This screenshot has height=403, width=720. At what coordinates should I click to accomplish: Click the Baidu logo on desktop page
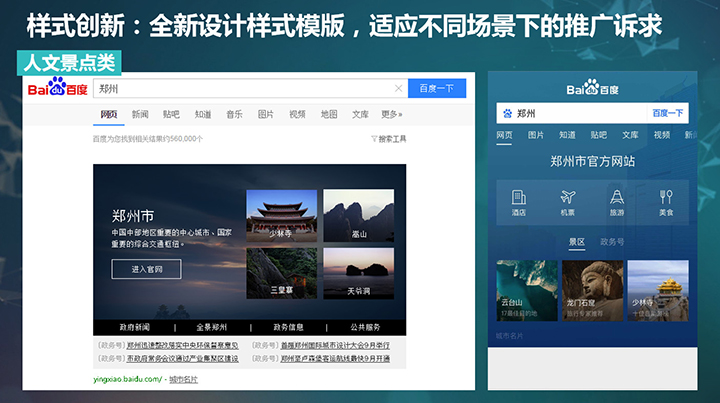coord(57,89)
